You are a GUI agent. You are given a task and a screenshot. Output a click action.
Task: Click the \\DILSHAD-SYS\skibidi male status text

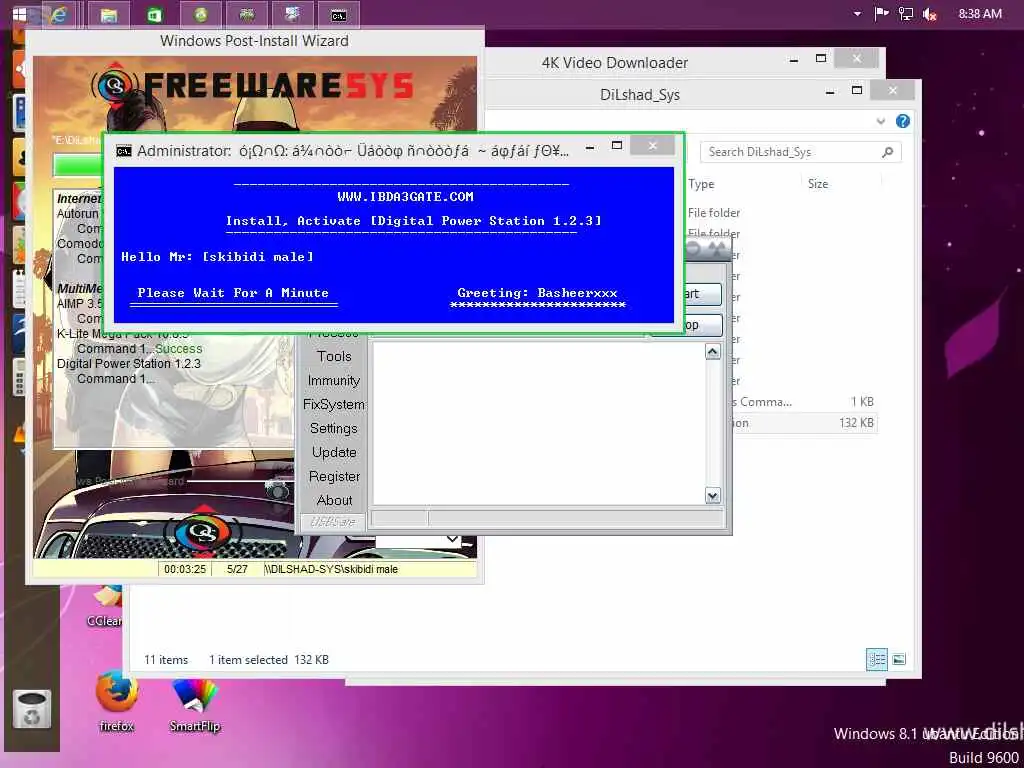pyautogui.click(x=331, y=569)
